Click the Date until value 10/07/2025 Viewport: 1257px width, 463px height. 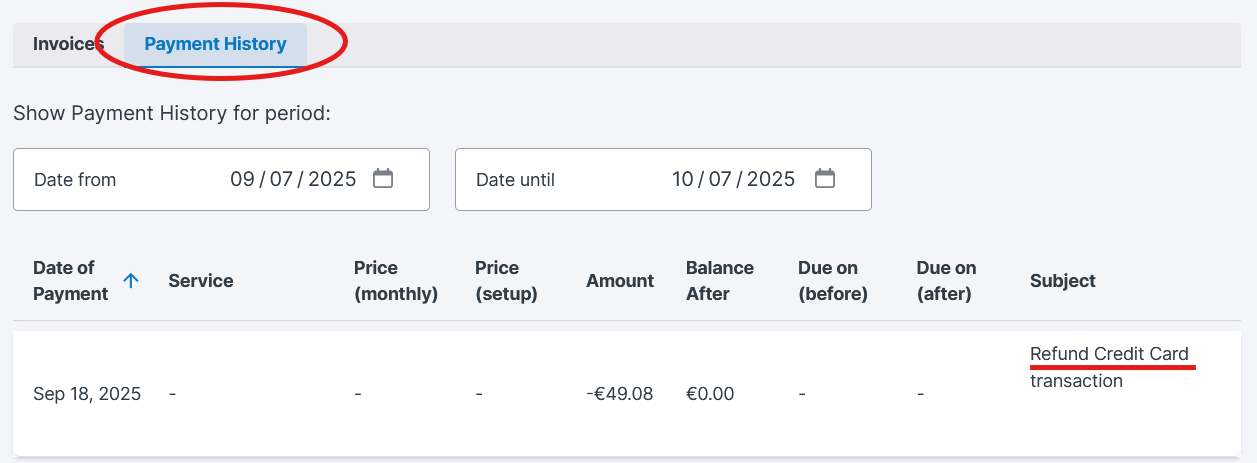pos(733,179)
